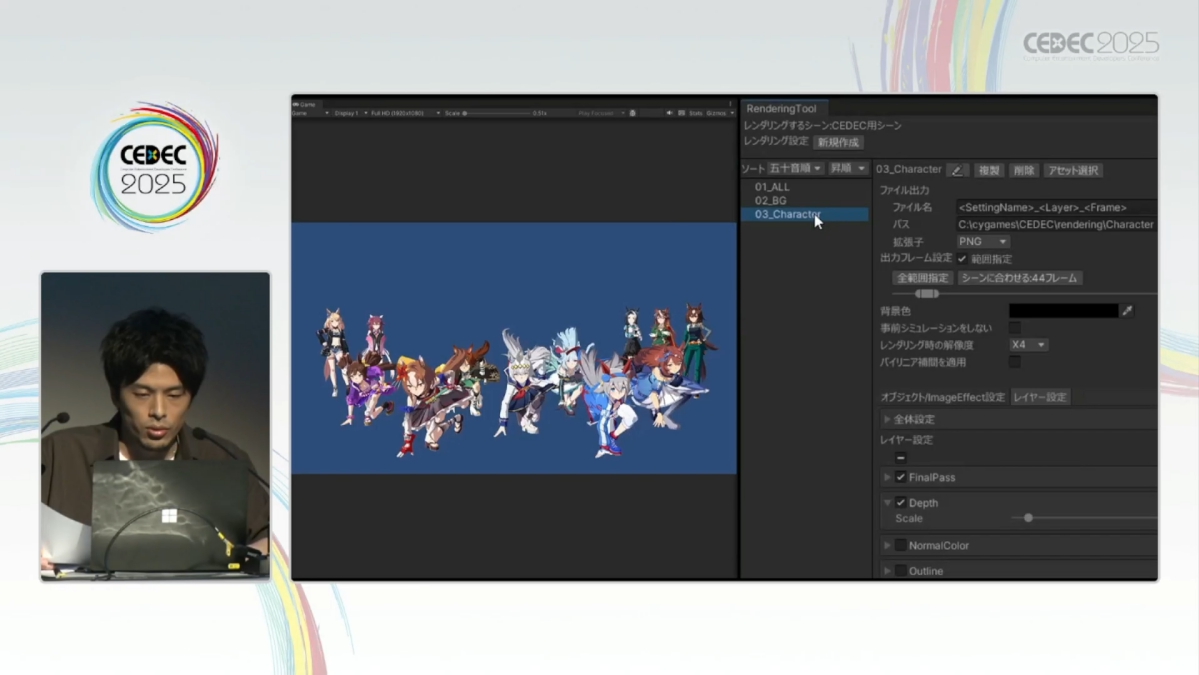Switch to the オブジェクト/ImageEffect設定 tab
The width and height of the screenshot is (1199, 675).
(942, 397)
